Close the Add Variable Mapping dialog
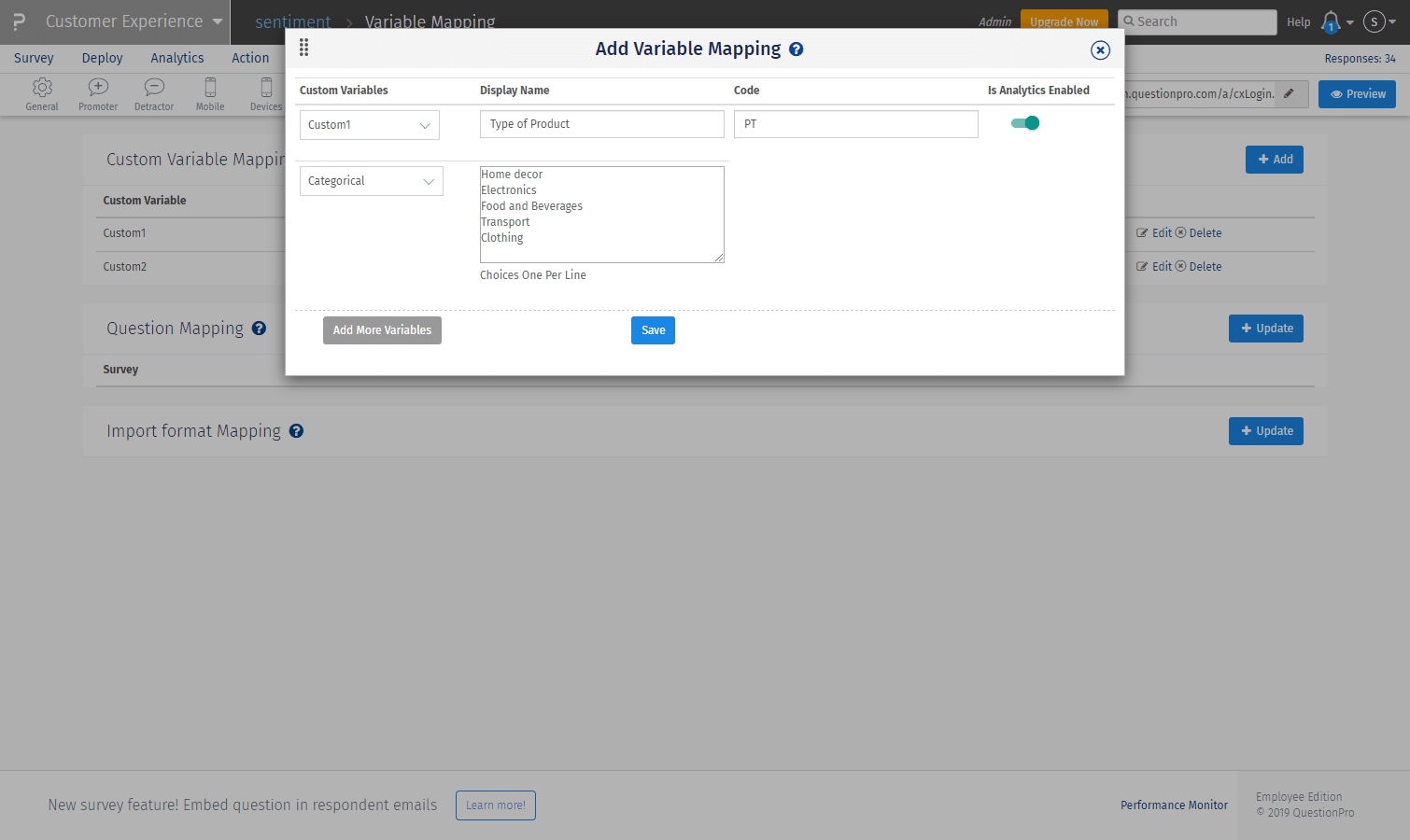This screenshot has width=1410, height=840. (x=1100, y=50)
